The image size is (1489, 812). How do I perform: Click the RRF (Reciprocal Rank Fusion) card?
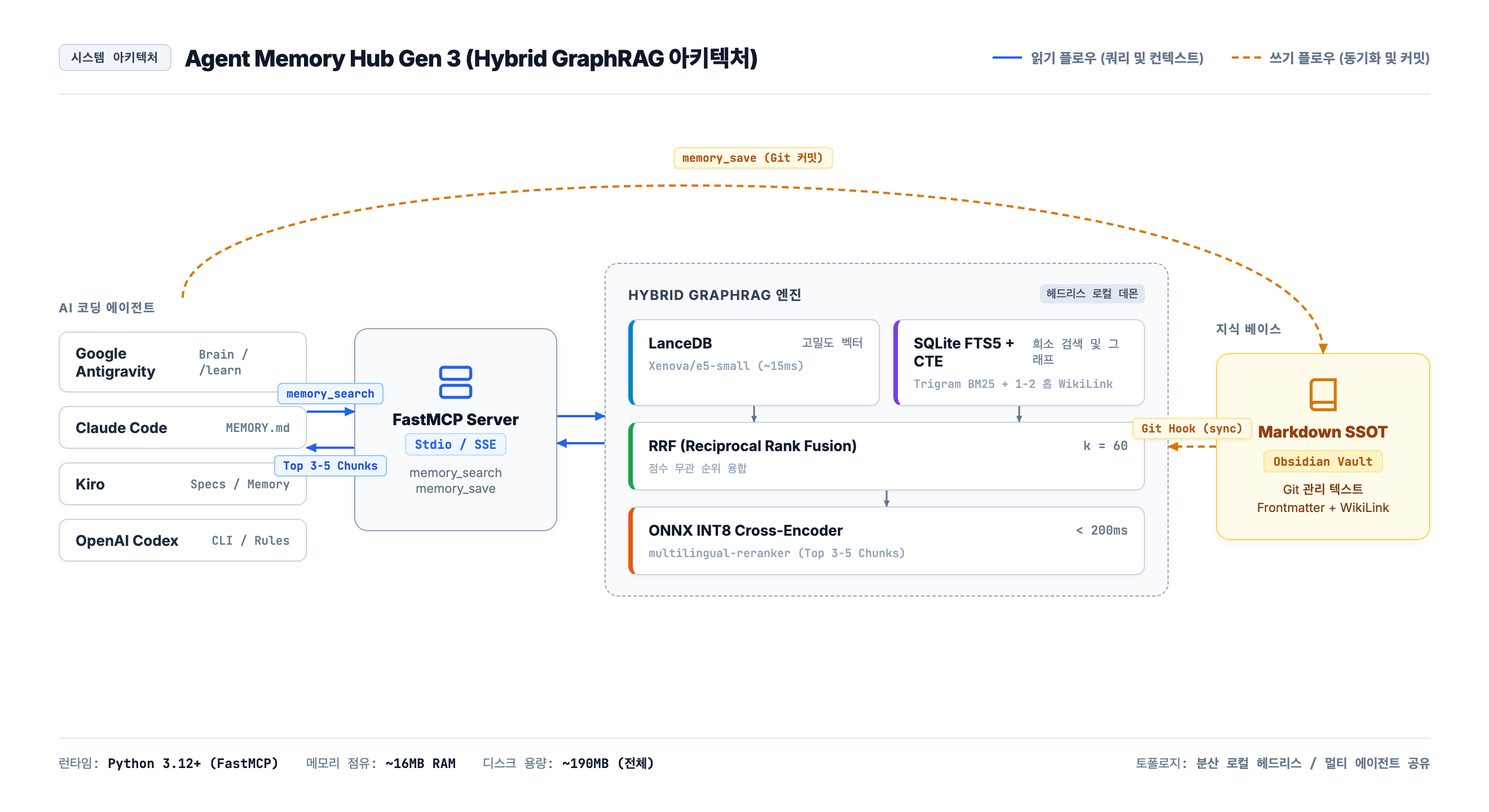(x=886, y=456)
